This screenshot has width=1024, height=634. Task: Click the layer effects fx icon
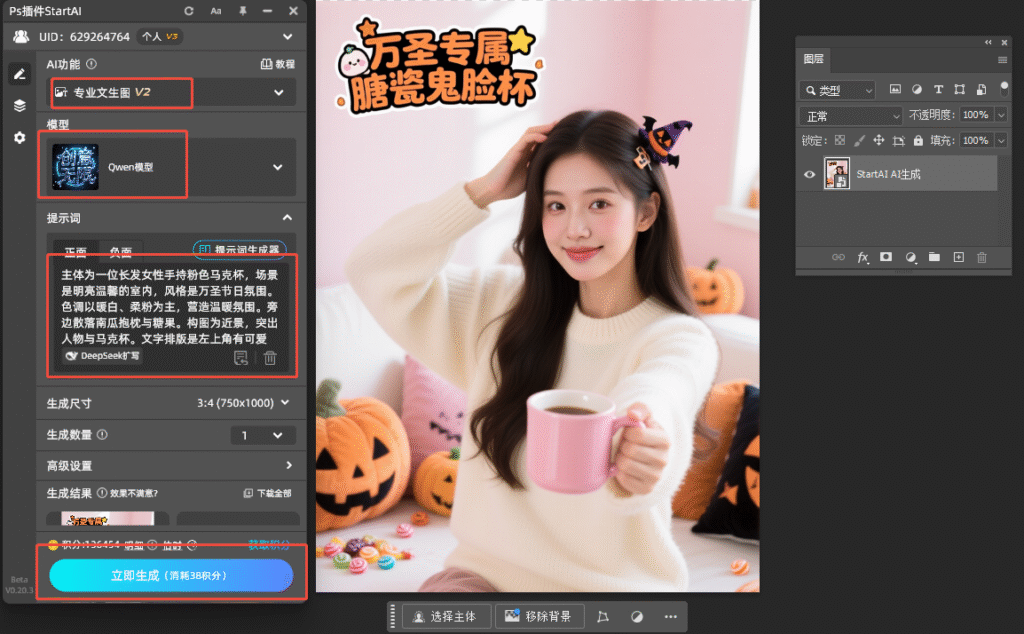(862, 257)
